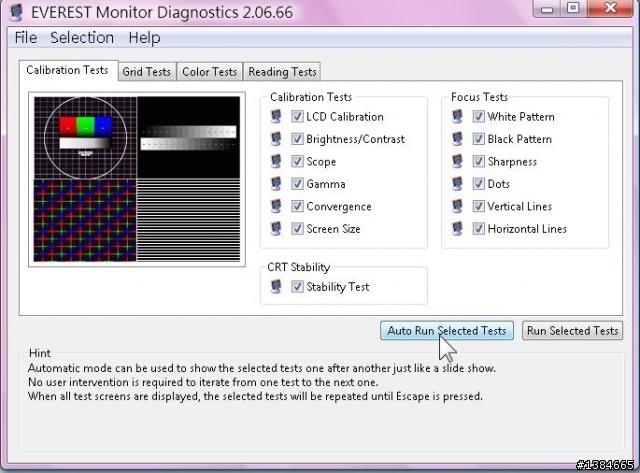
Task: Uncheck the Horizontal Lines checkbox
Action: pyautogui.click(x=478, y=229)
